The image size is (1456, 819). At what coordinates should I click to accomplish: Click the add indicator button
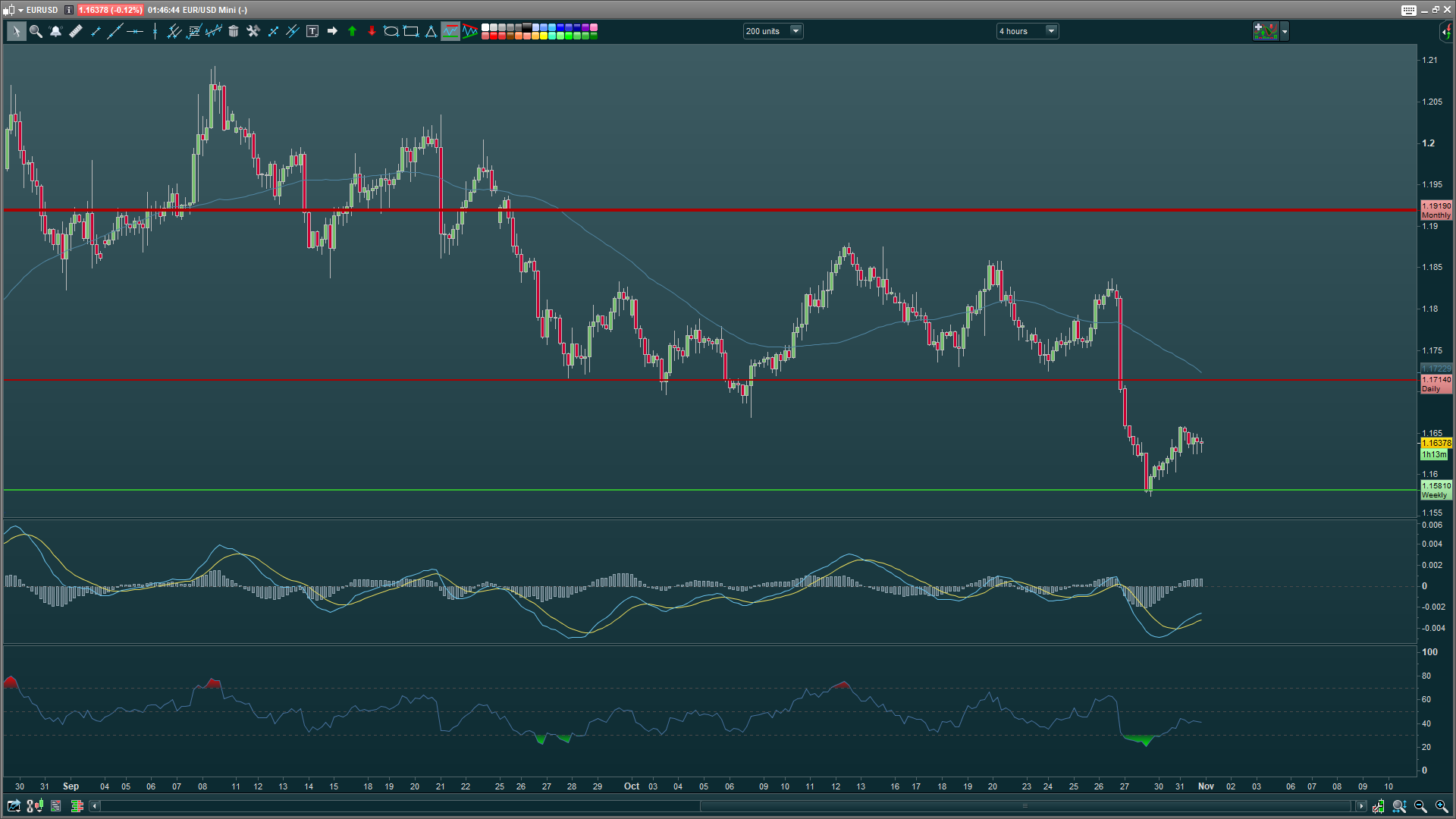click(1265, 31)
